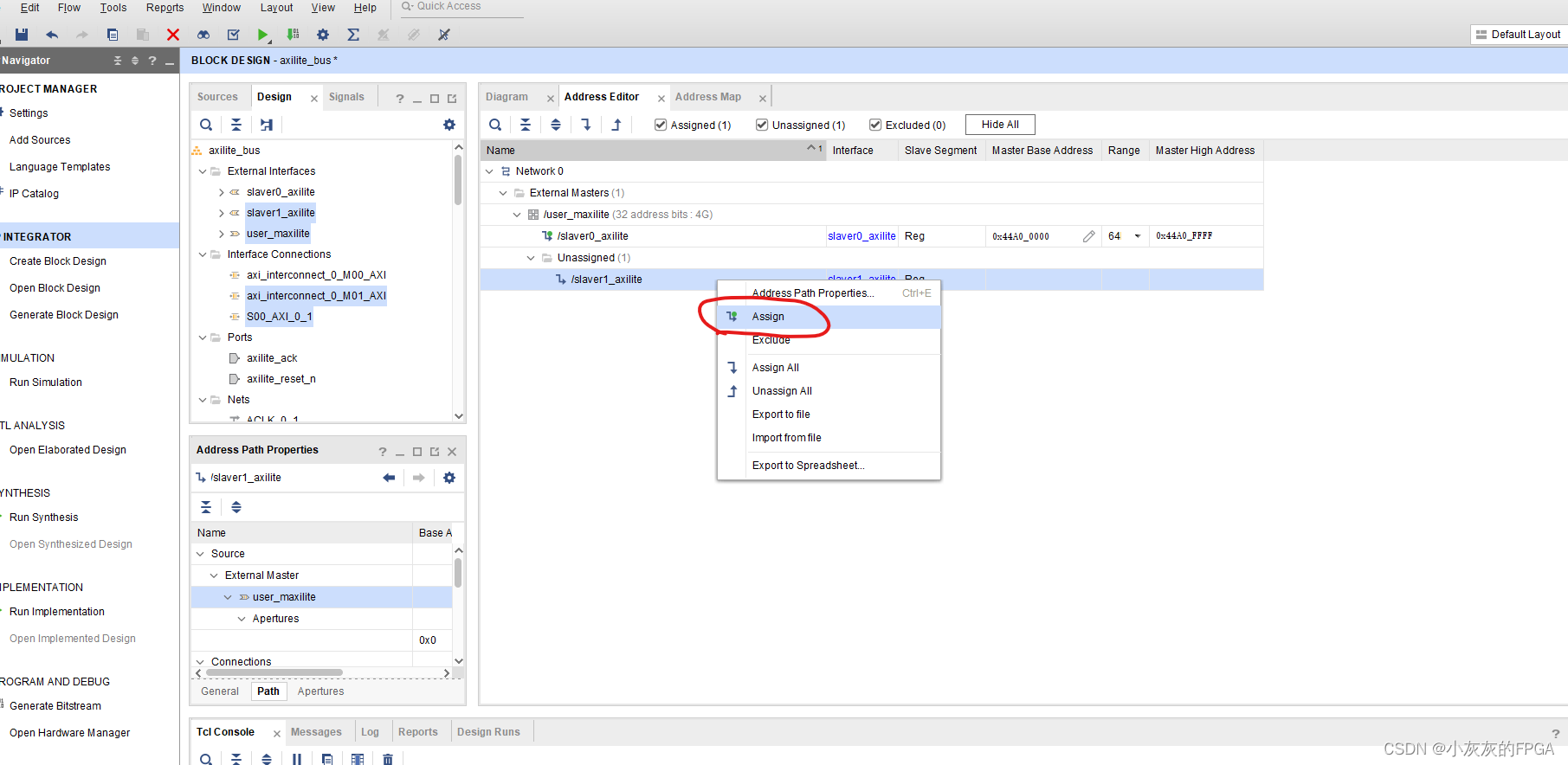Screen dimensions: 1568x765
Task: Expand all rows in Address Editor
Action: point(556,125)
